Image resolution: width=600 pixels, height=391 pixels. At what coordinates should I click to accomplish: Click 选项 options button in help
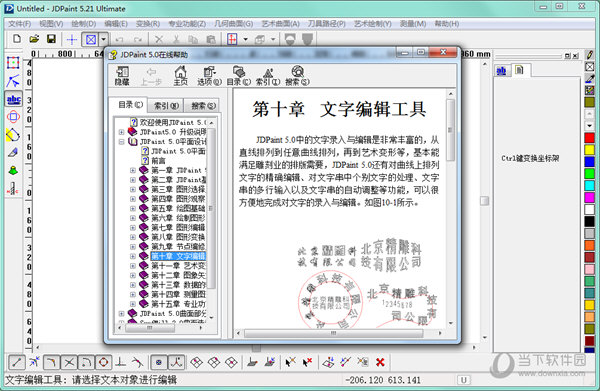tap(209, 76)
